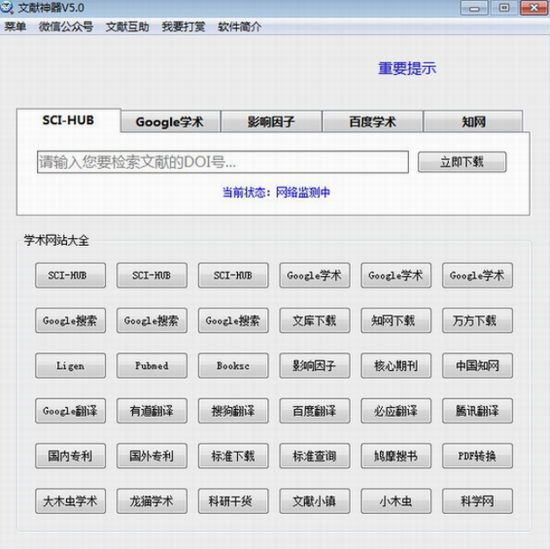Viewport: 550px width, 549px height.
Task: Open the 菜单 menu
Action: coord(15,27)
